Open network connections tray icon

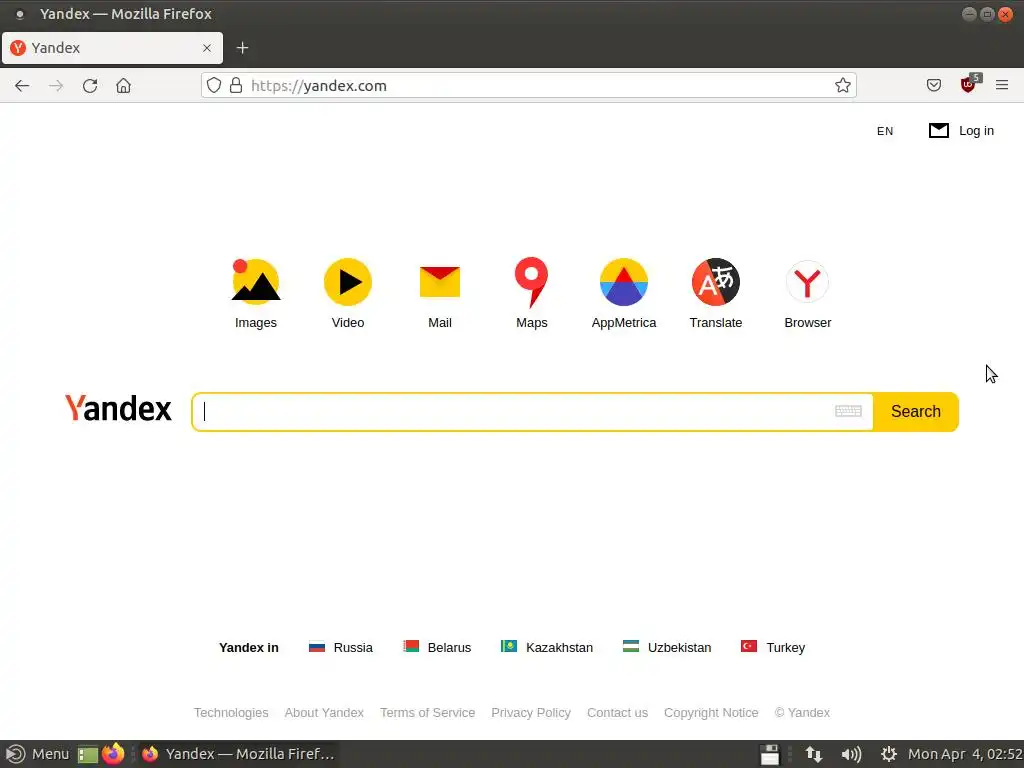click(x=814, y=754)
